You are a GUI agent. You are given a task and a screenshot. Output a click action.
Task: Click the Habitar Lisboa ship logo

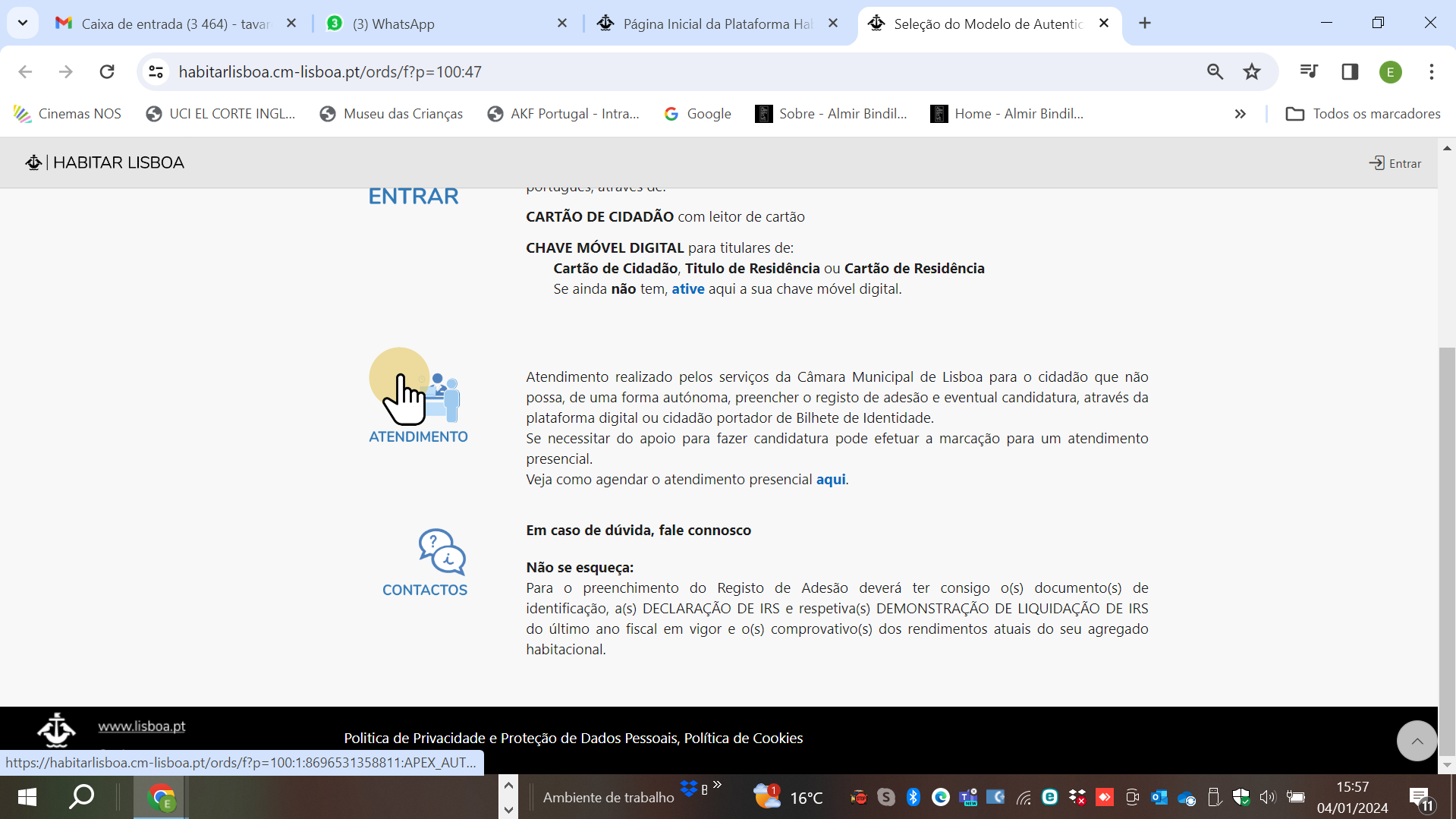coord(33,162)
